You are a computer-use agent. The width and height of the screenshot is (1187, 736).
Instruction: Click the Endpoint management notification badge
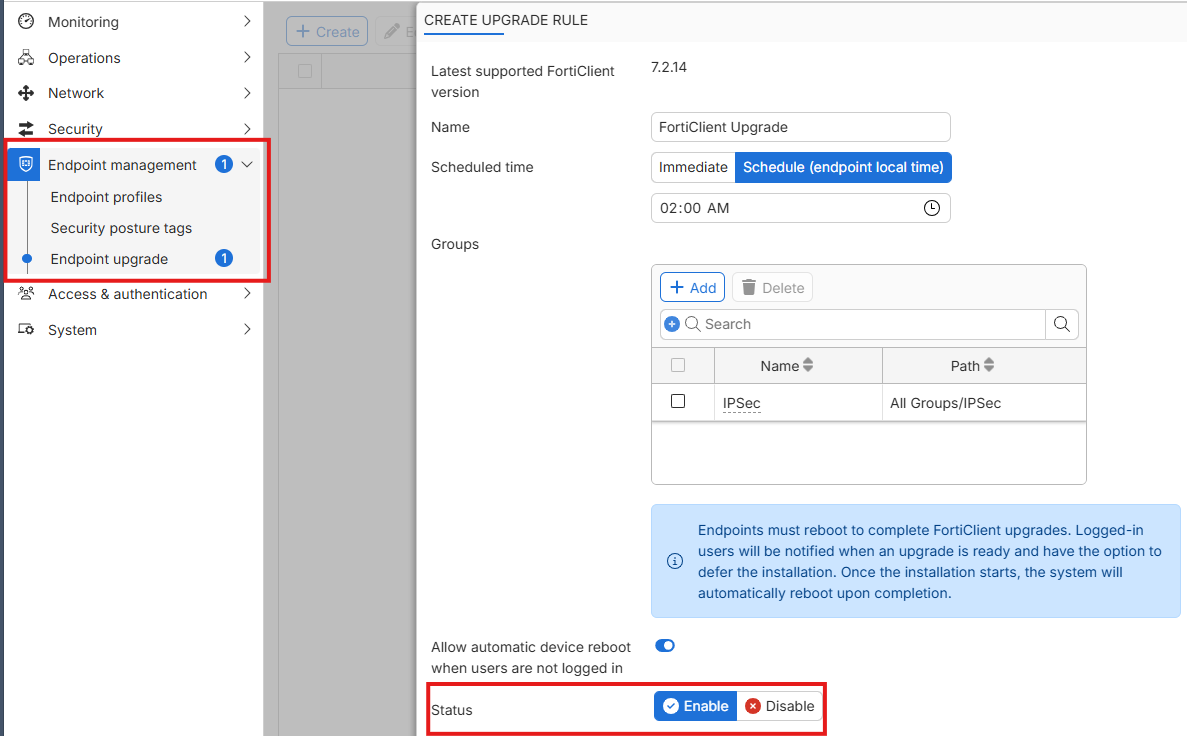[x=223, y=164]
